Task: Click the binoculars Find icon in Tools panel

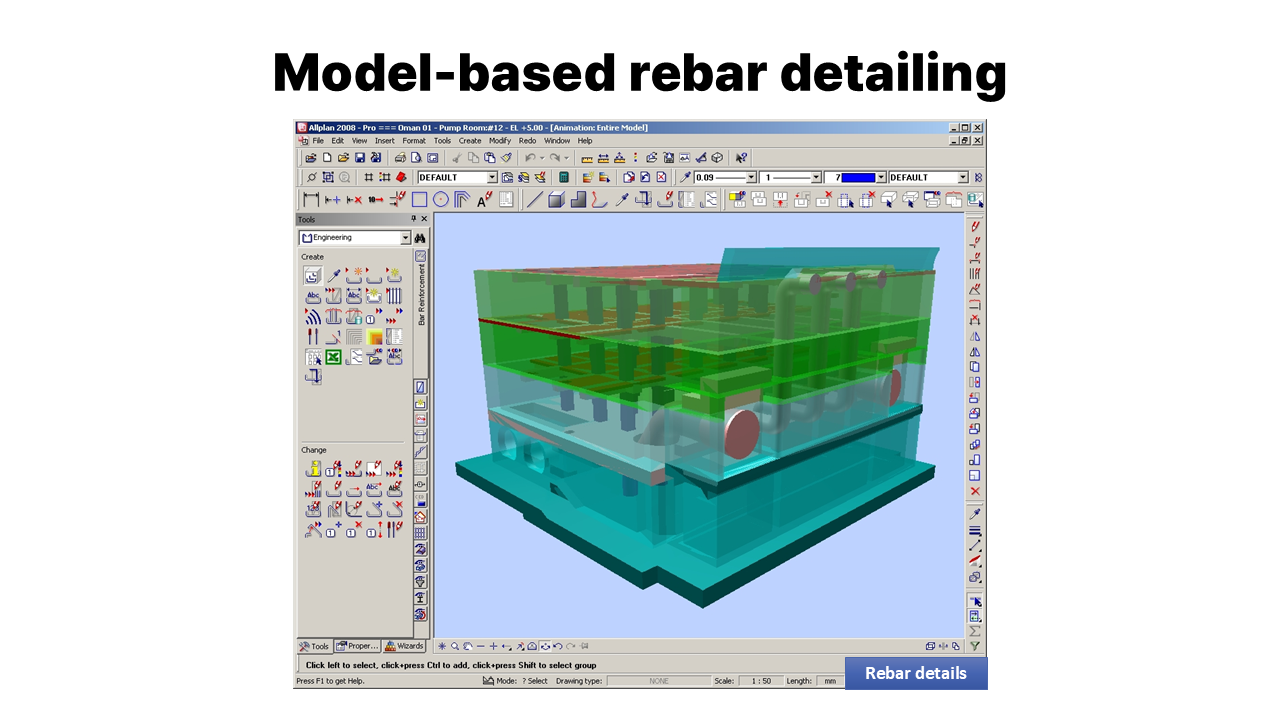Action: [420, 238]
